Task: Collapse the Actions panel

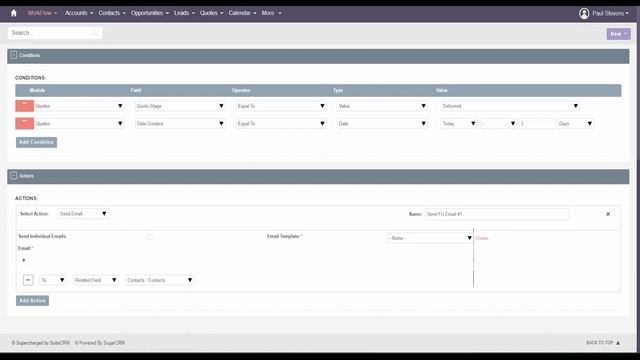Action: (x=14, y=176)
